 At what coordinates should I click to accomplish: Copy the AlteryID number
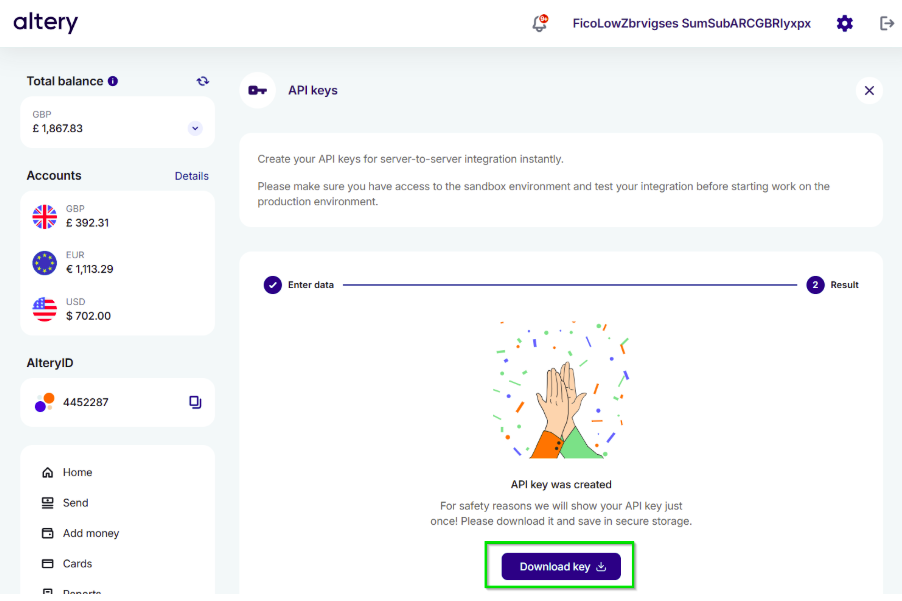pos(195,402)
